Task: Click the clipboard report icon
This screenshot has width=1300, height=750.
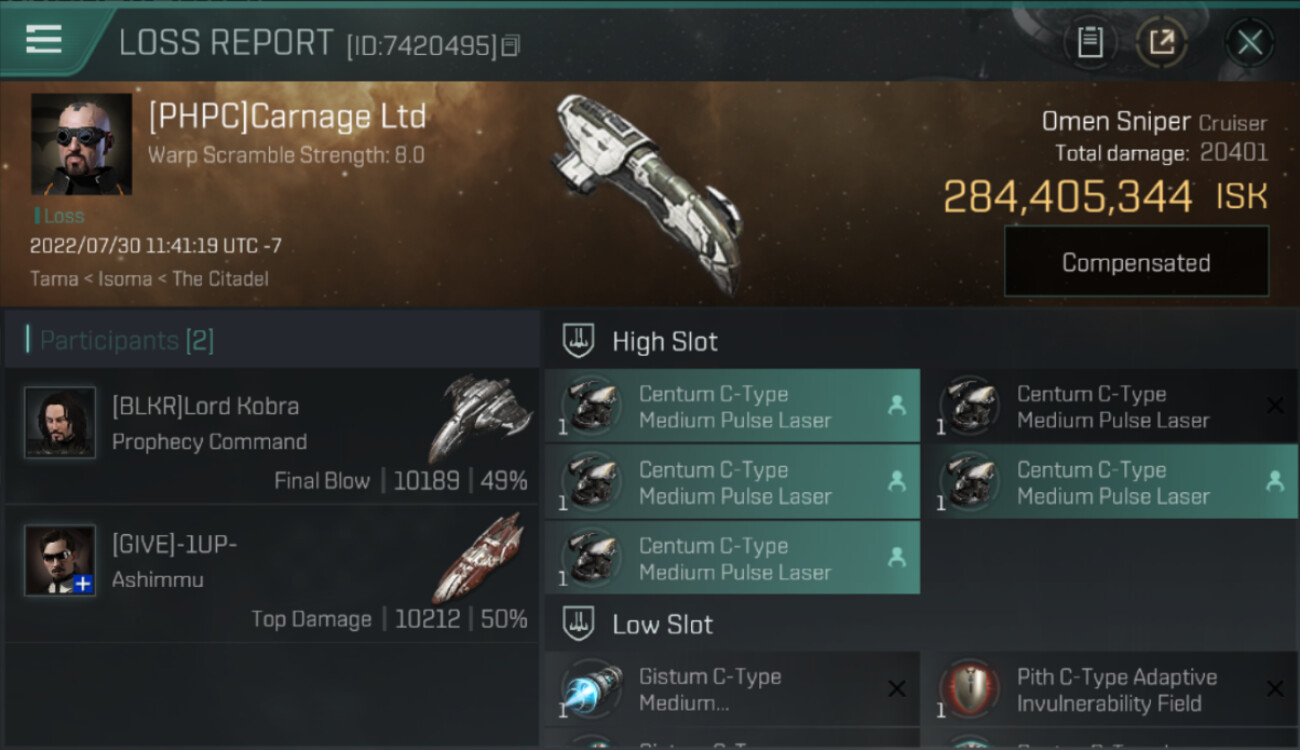Action: pyautogui.click(x=1090, y=42)
